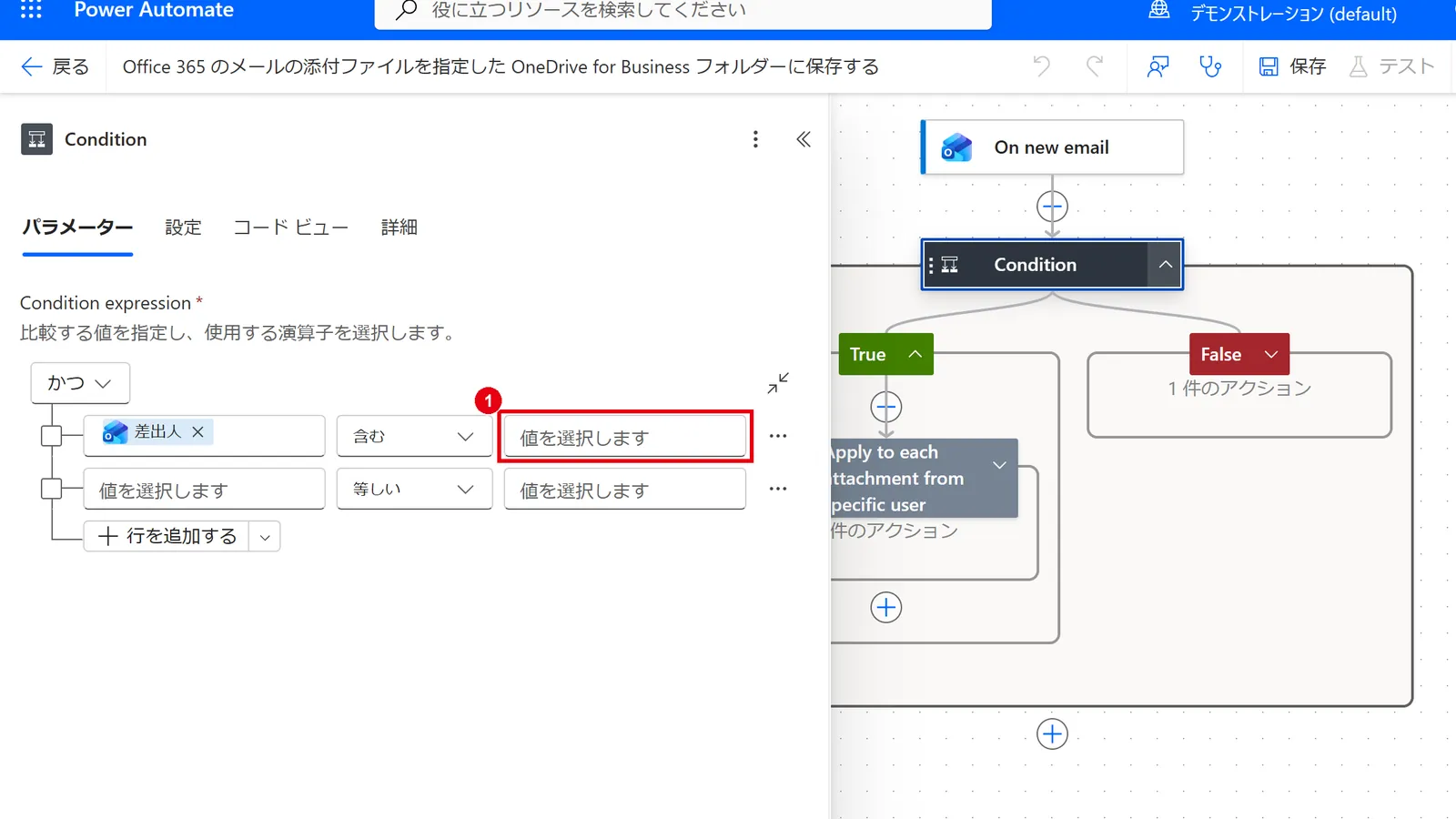This screenshot has height=819, width=1456.
Task: Open the Flow checker stethoscope icon
Action: pyautogui.click(x=1210, y=66)
